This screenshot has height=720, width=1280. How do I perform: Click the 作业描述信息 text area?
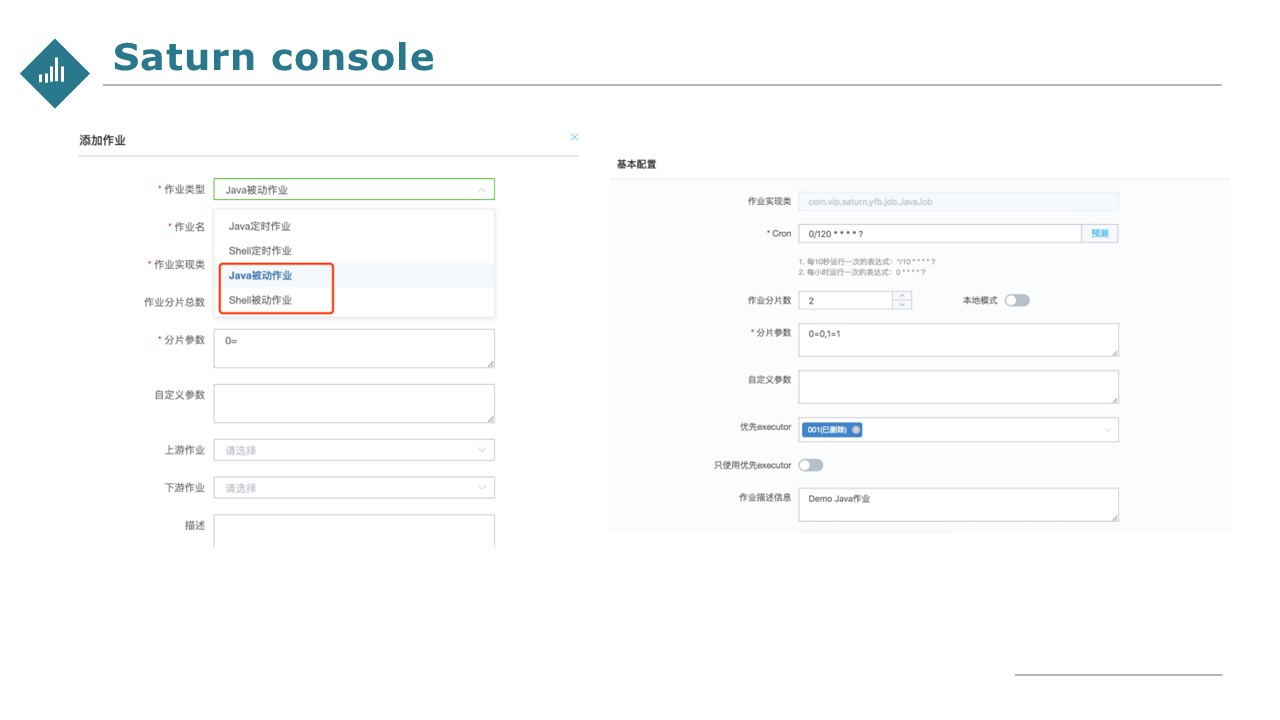click(958, 505)
